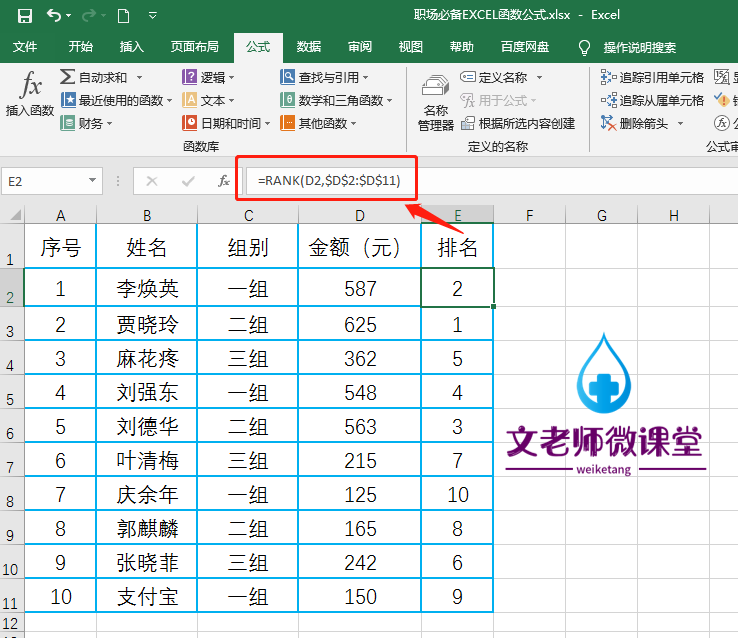Click the 名称管理器 button
The width and height of the screenshot is (738, 638).
coord(436,102)
